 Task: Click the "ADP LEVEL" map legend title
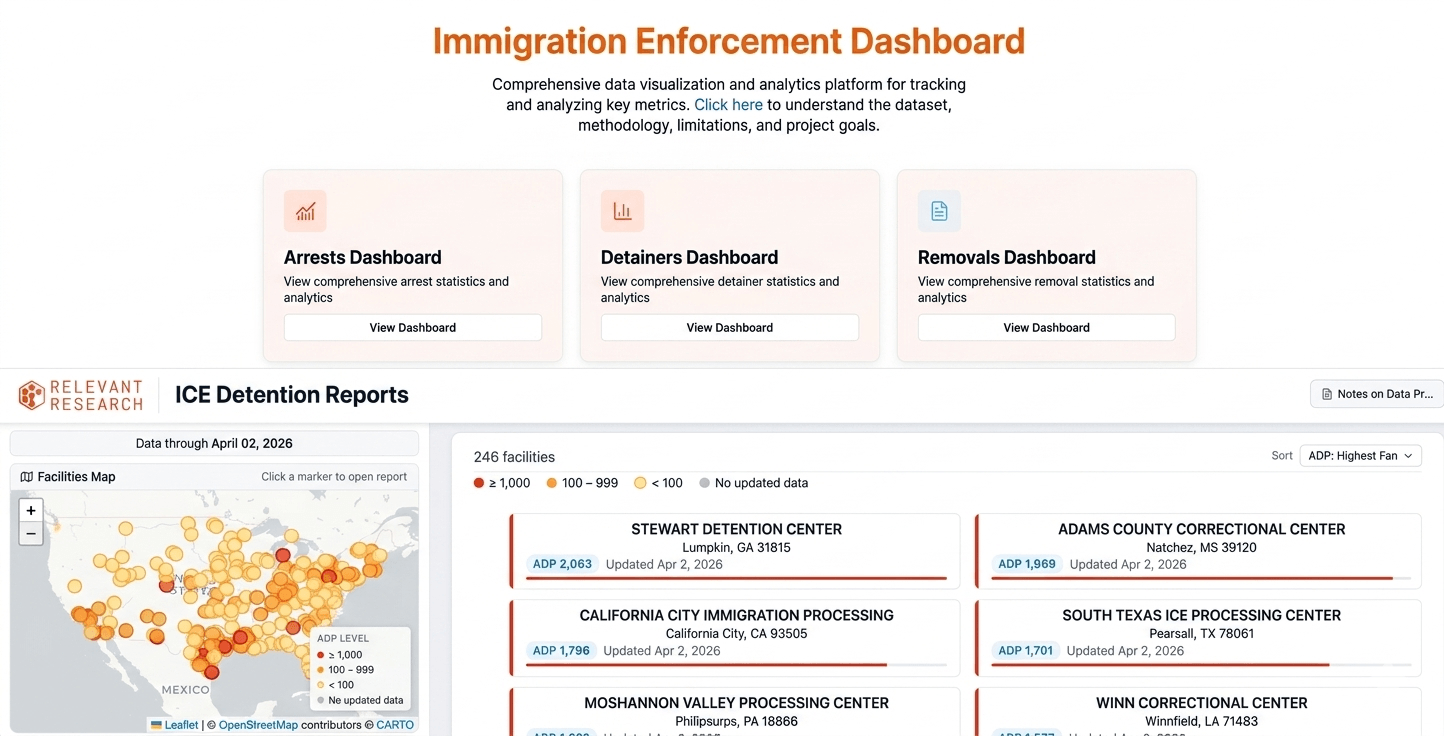[343, 638]
